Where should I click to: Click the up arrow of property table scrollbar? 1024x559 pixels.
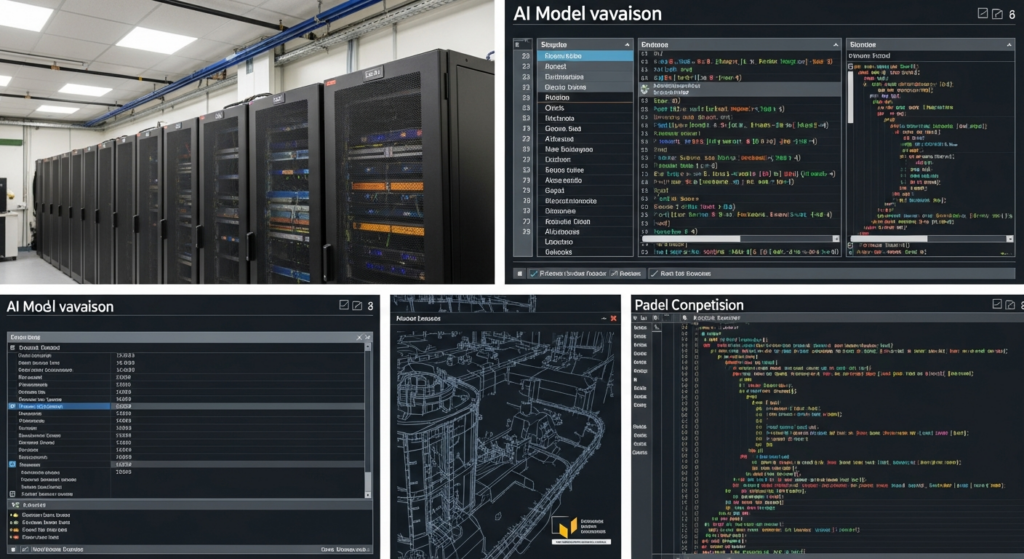[368, 347]
